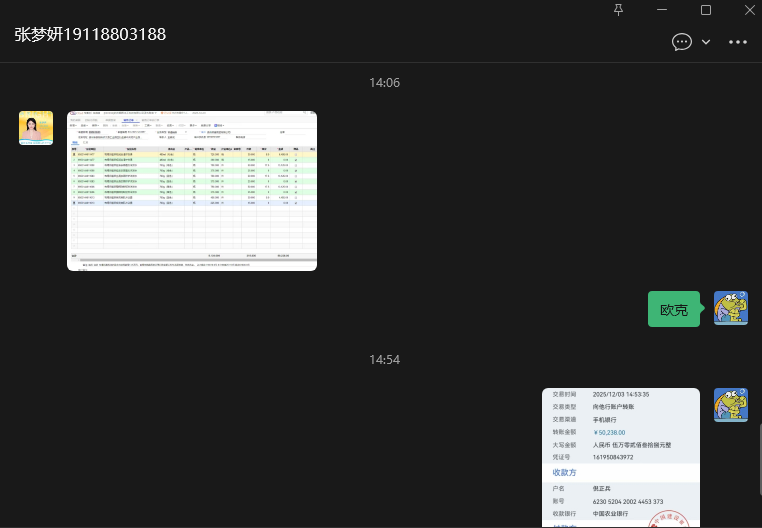Image resolution: width=762 pixels, height=528 pixels.
Task: Click the ¥50,238.00 amount in the receipt
Action: coord(614,432)
